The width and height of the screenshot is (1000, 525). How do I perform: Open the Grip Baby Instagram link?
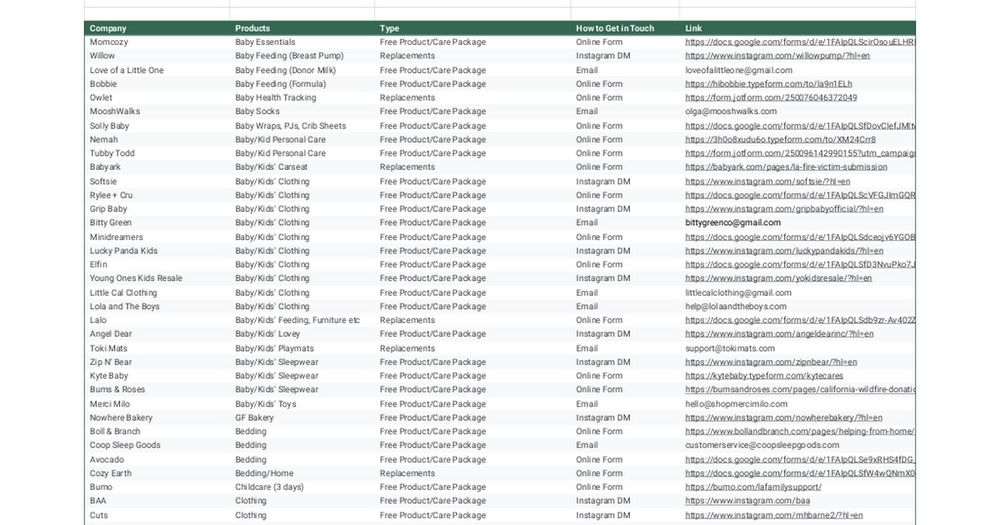(x=784, y=209)
